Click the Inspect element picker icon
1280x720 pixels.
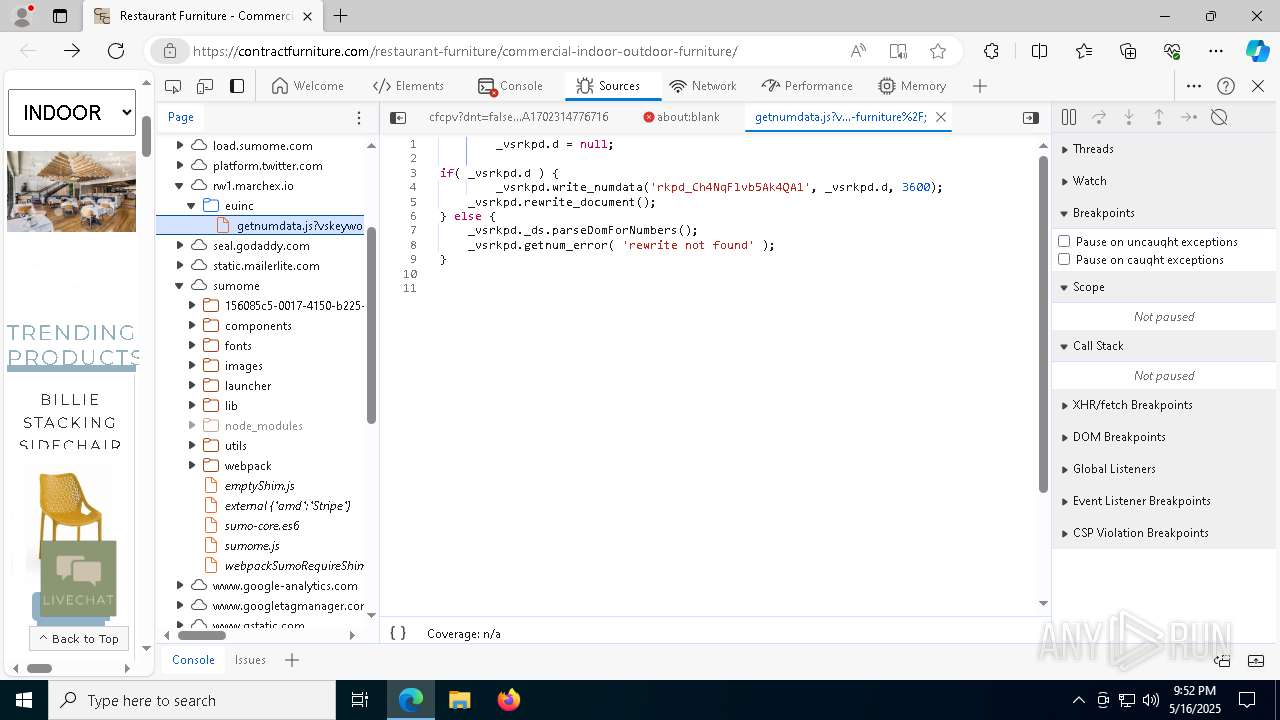click(x=173, y=86)
